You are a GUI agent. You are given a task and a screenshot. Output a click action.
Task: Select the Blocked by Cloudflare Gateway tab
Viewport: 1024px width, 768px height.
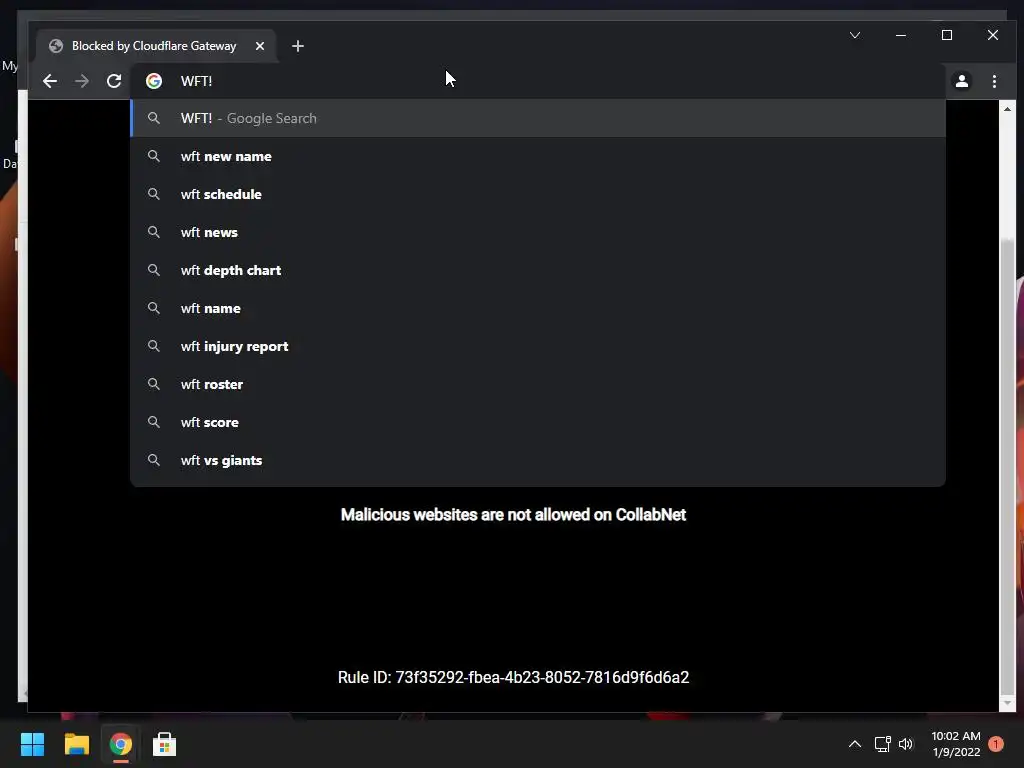pyautogui.click(x=157, y=46)
